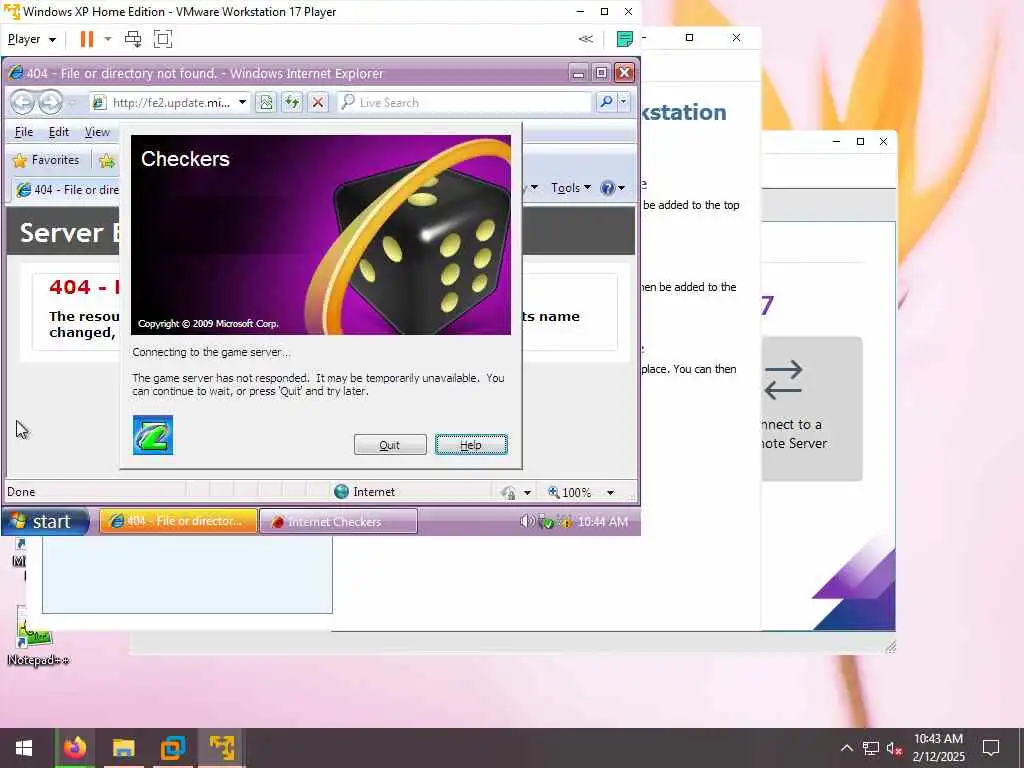
Task: Open Firefox from the host taskbar
Action: coord(74,748)
